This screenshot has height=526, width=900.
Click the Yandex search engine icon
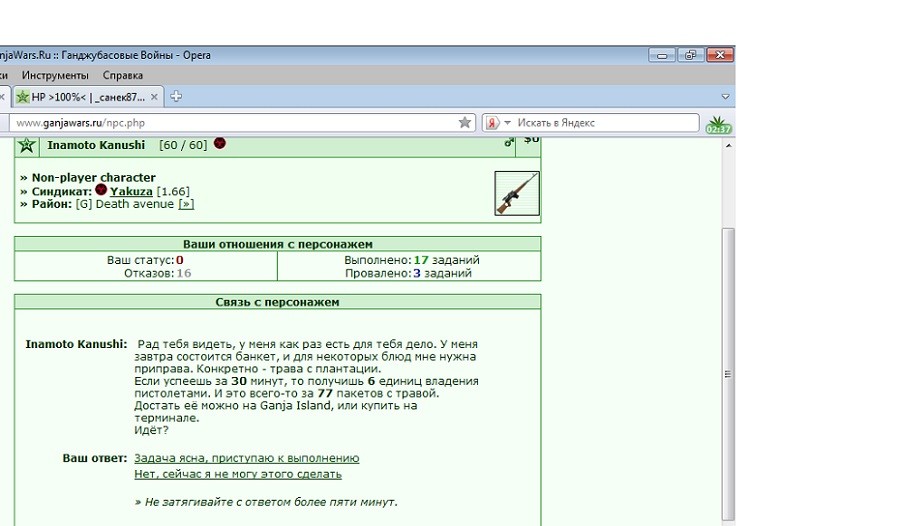tap(492, 123)
